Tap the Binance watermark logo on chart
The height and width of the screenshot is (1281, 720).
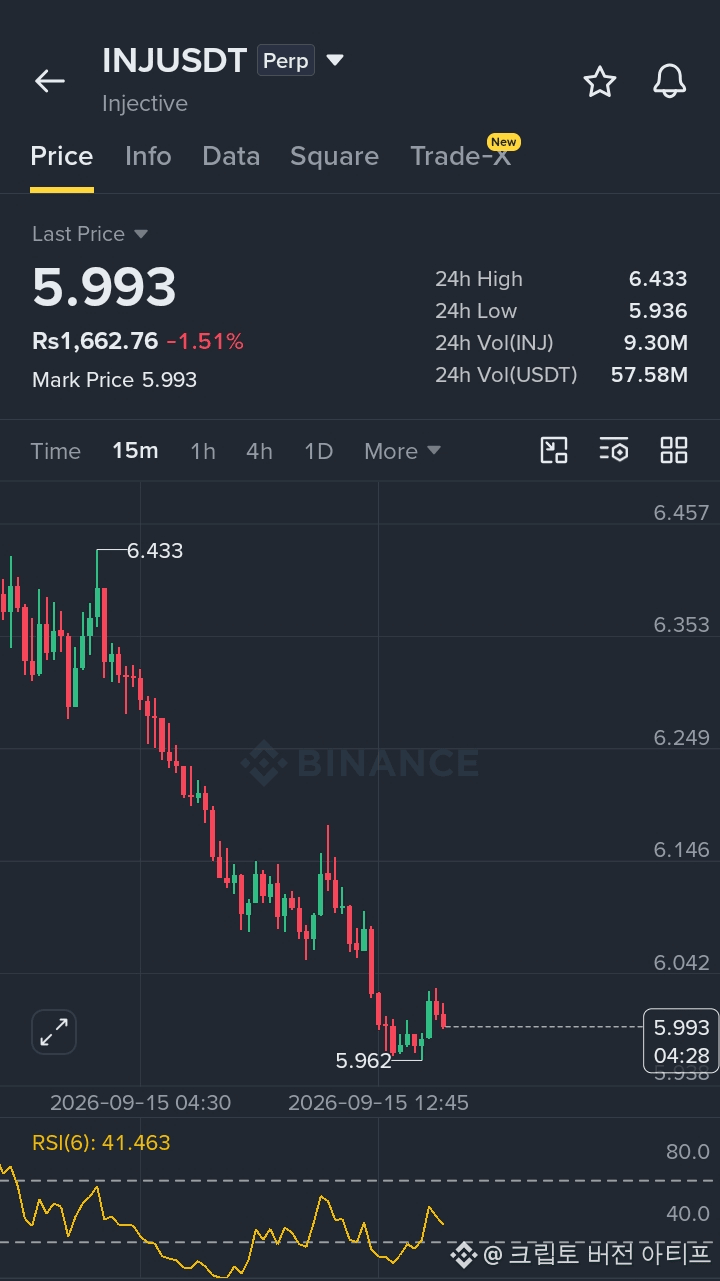coord(360,763)
